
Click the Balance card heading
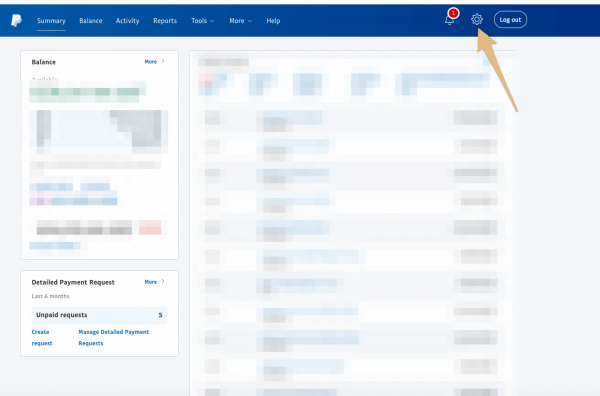point(44,62)
